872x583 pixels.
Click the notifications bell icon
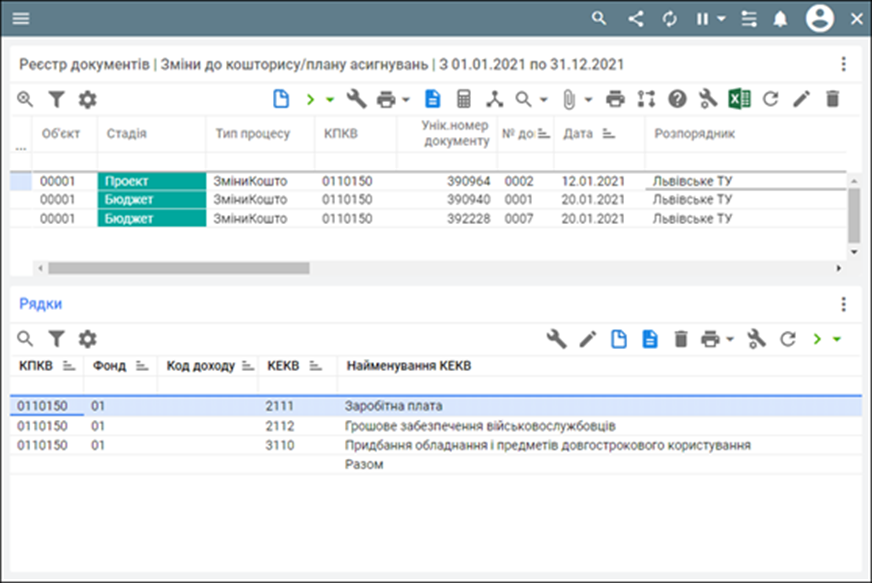[x=780, y=18]
